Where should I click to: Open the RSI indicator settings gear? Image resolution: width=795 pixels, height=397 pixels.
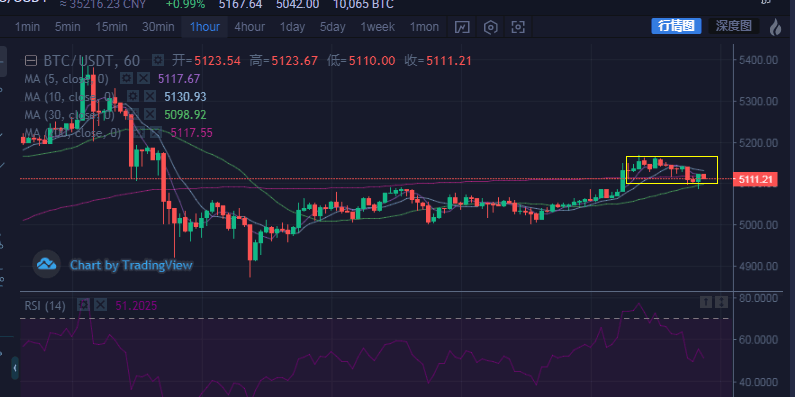(x=83, y=305)
